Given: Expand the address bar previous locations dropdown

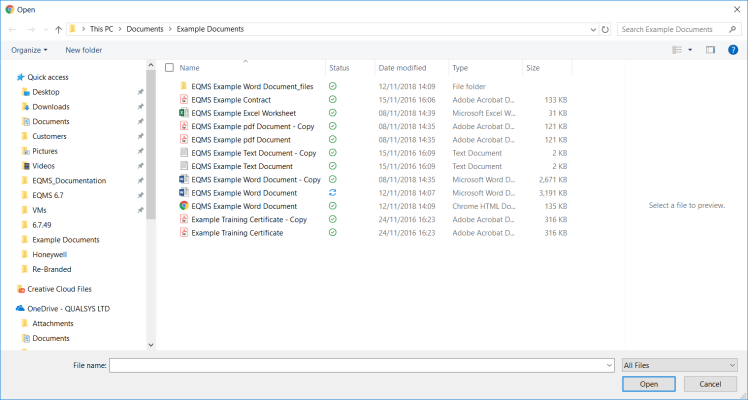Looking at the screenshot, I should point(593,30).
